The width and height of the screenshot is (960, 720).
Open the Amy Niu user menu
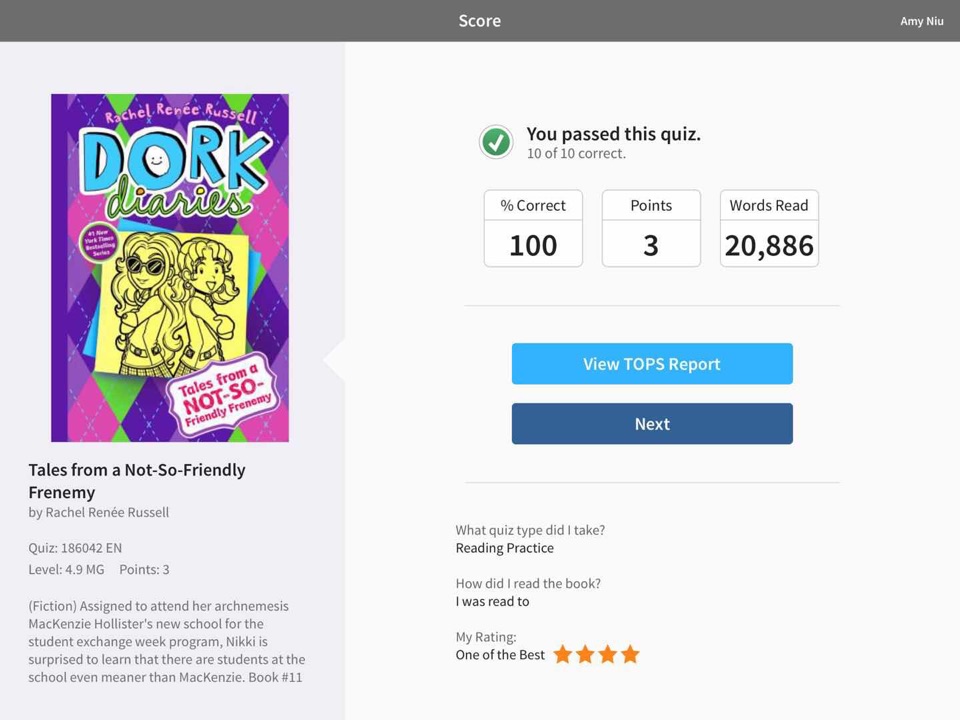[921, 21]
